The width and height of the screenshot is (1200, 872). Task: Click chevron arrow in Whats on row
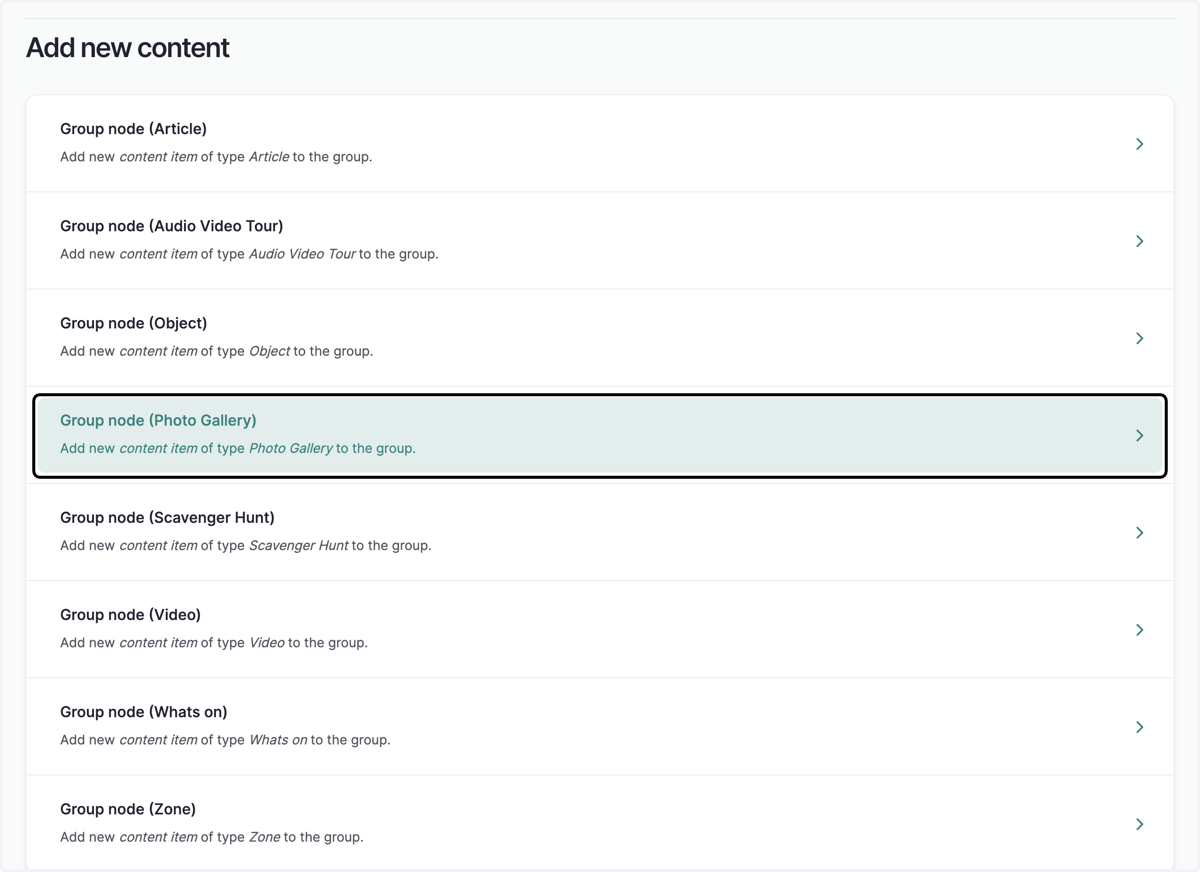[1139, 726]
